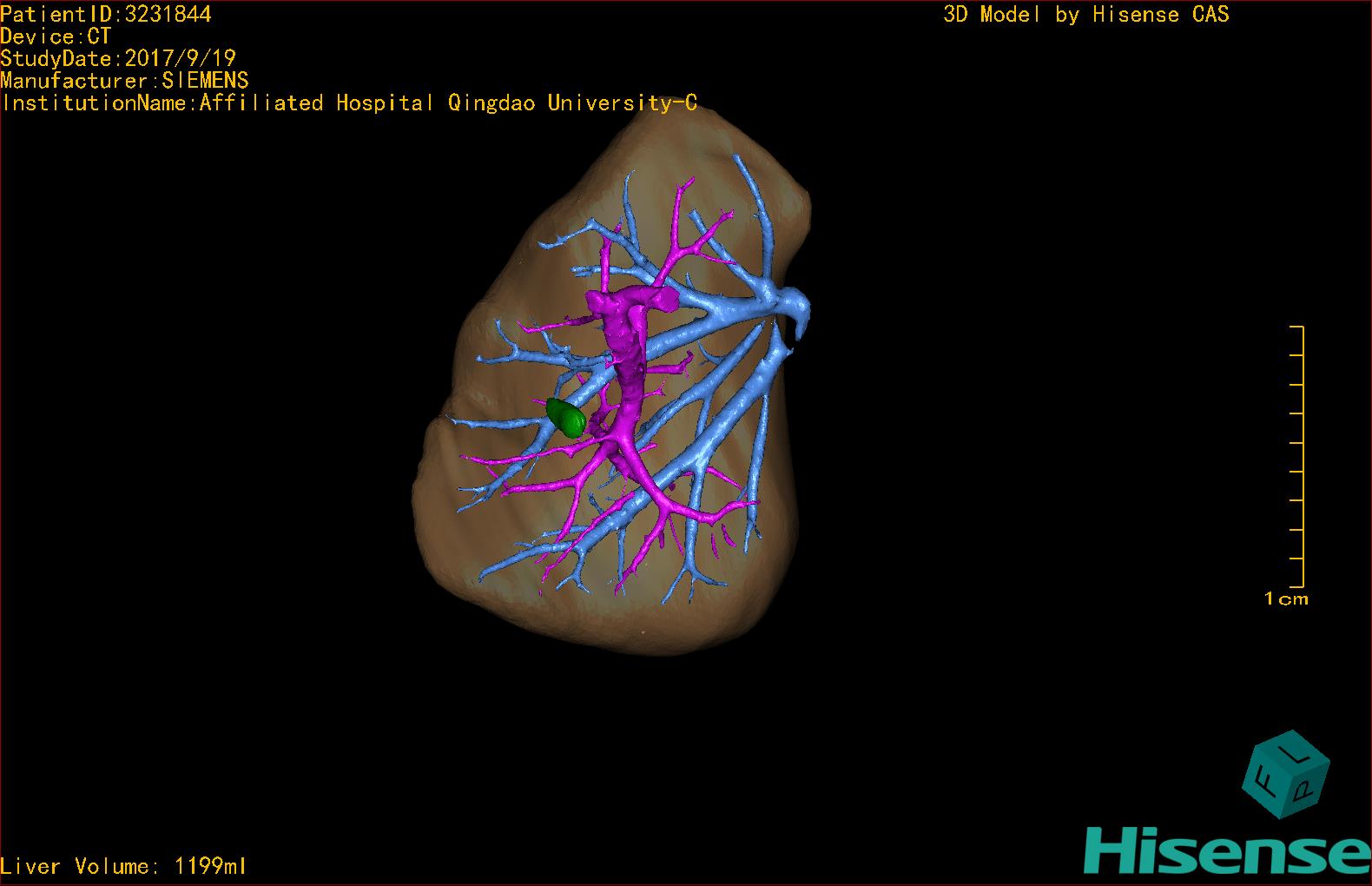Click the 1cm scale label
This screenshot has height=886, width=1372.
pyautogui.click(x=1286, y=598)
